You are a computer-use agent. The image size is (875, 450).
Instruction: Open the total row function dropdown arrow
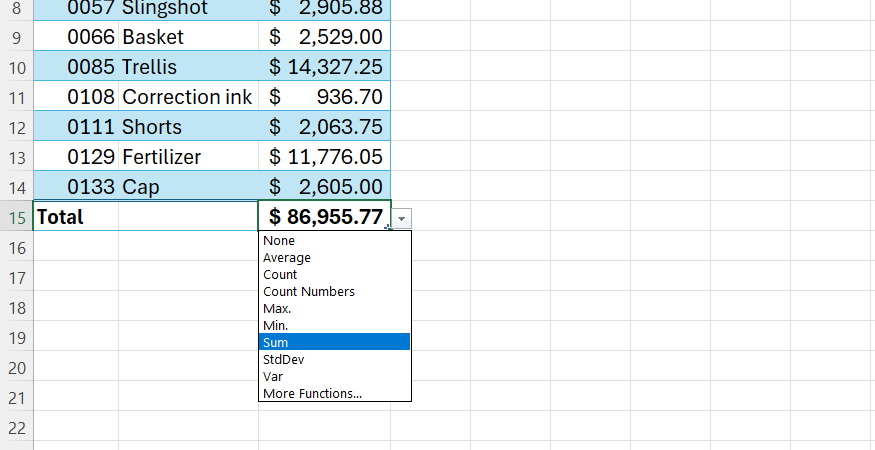click(x=401, y=219)
